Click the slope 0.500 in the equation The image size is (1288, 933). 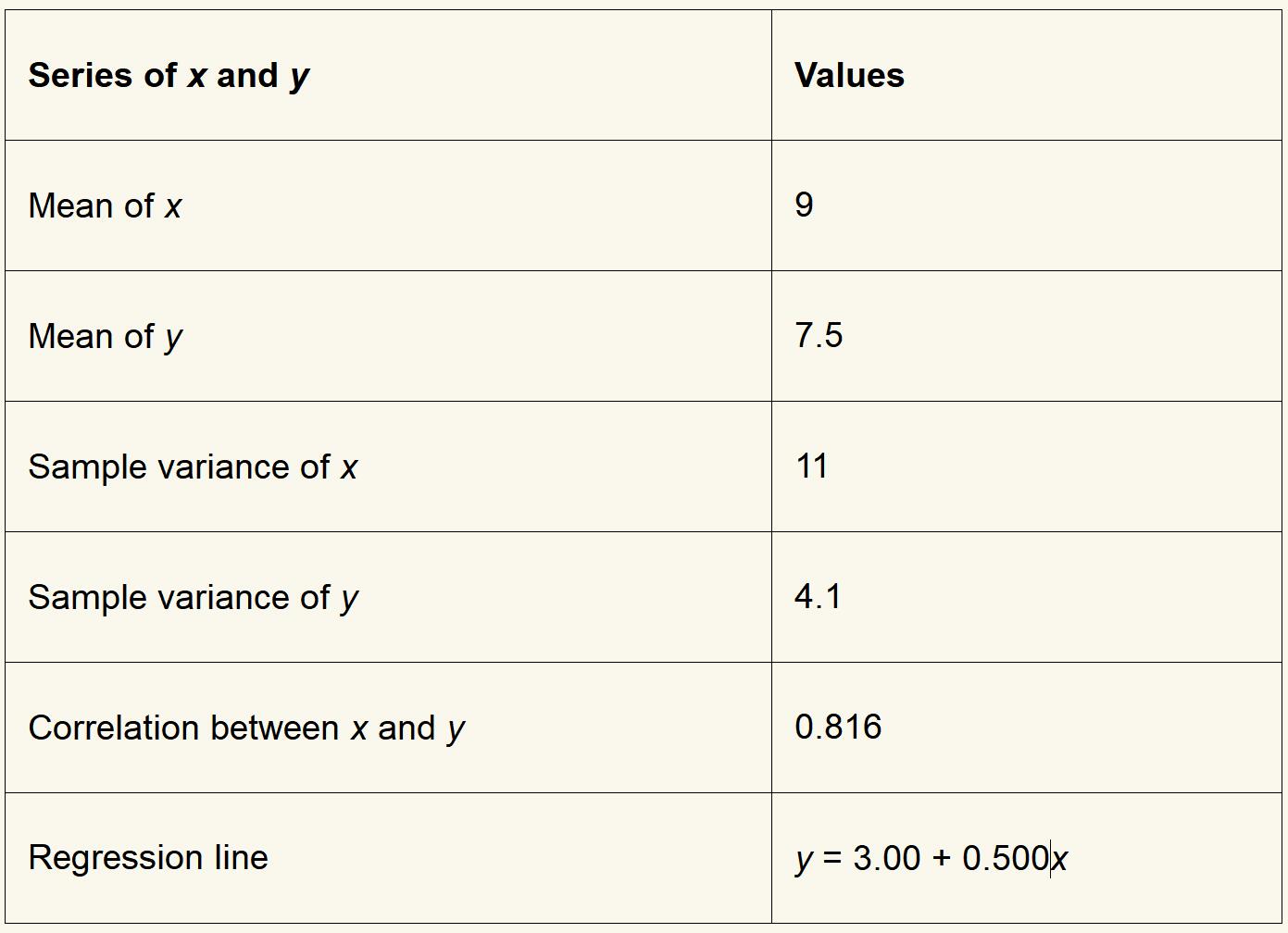(1005, 859)
